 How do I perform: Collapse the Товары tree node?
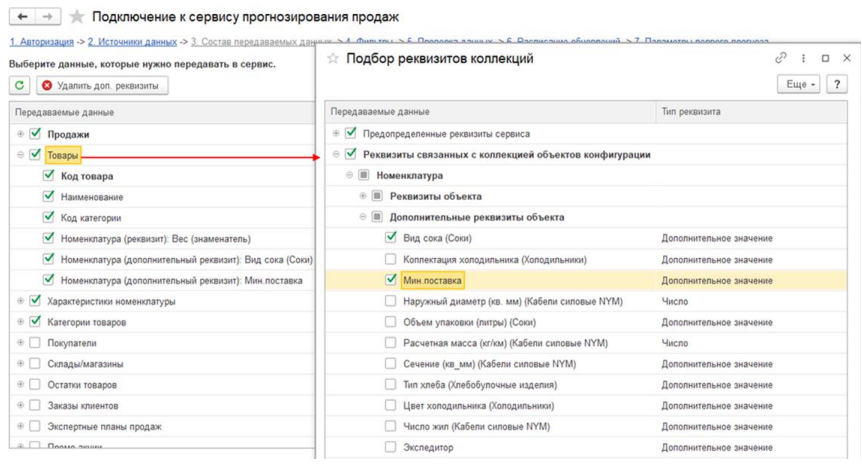(x=20, y=155)
